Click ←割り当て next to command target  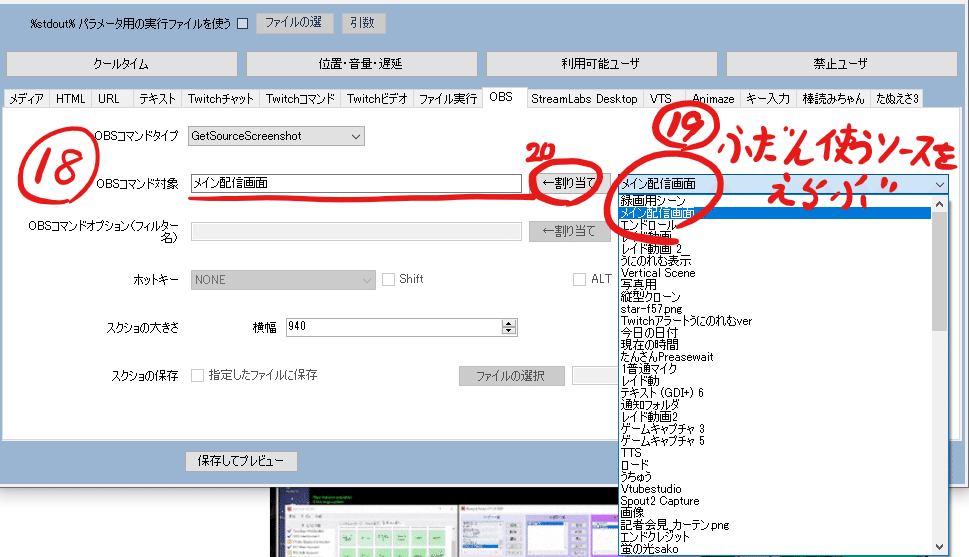[x=569, y=183]
